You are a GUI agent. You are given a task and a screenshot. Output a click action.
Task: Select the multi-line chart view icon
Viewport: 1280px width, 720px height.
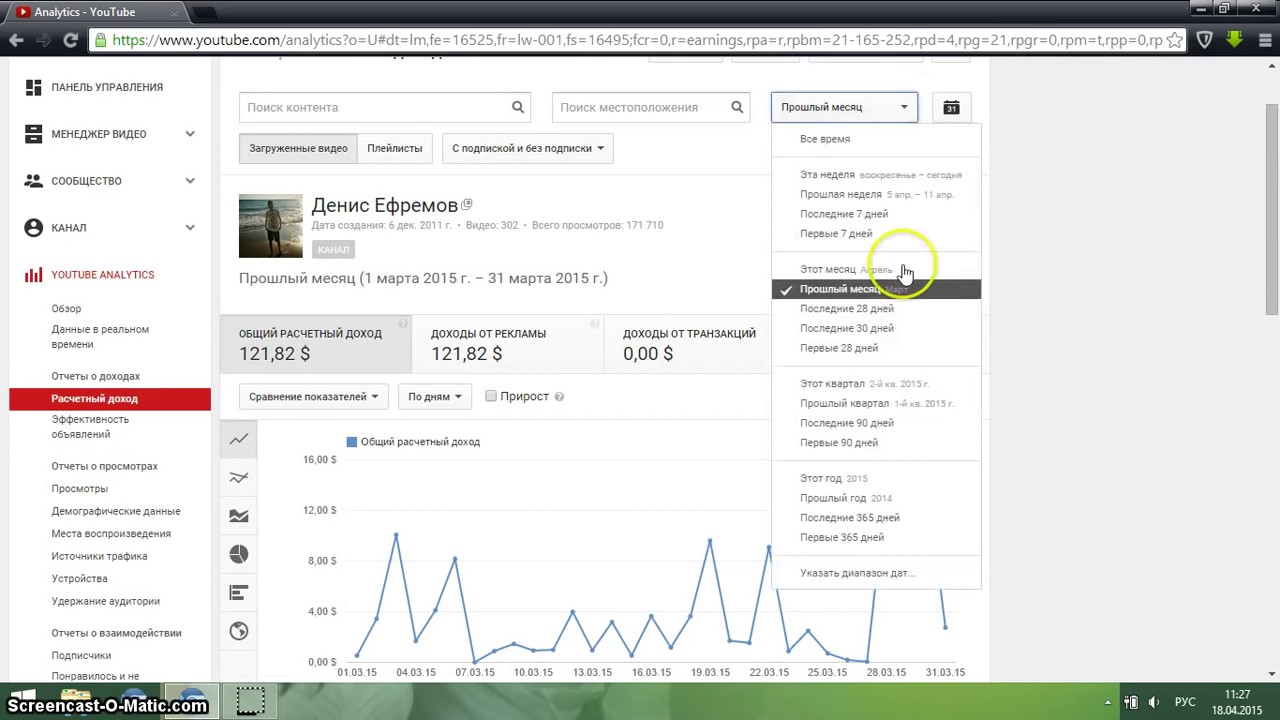point(238,478)
